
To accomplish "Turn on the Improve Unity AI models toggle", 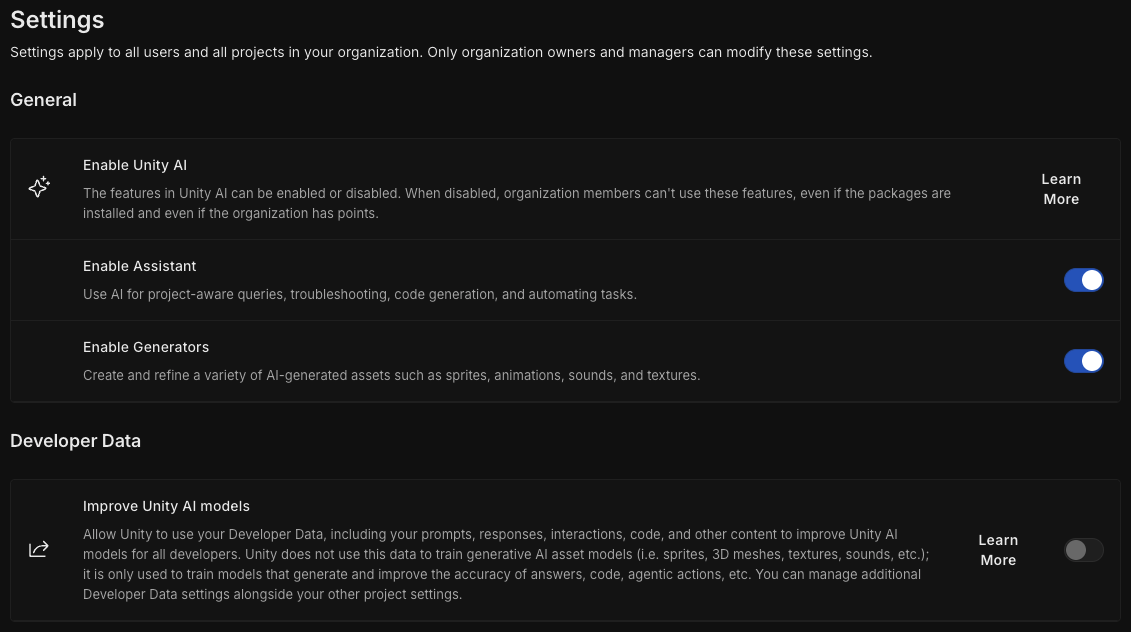I will (x=1083, y=550).
